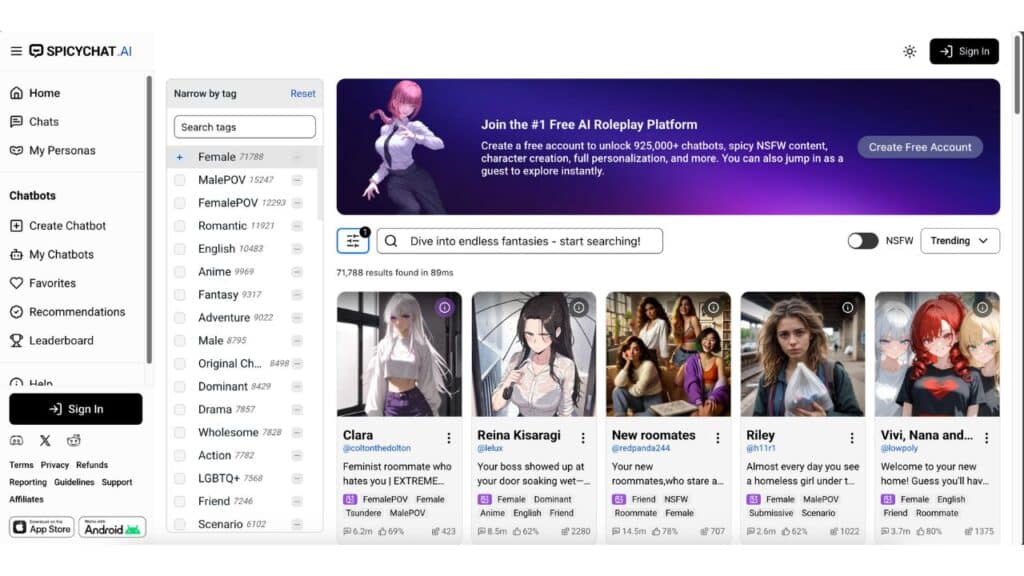
Task: Toggle the light/dark theme sun icon
Action: 909,51
